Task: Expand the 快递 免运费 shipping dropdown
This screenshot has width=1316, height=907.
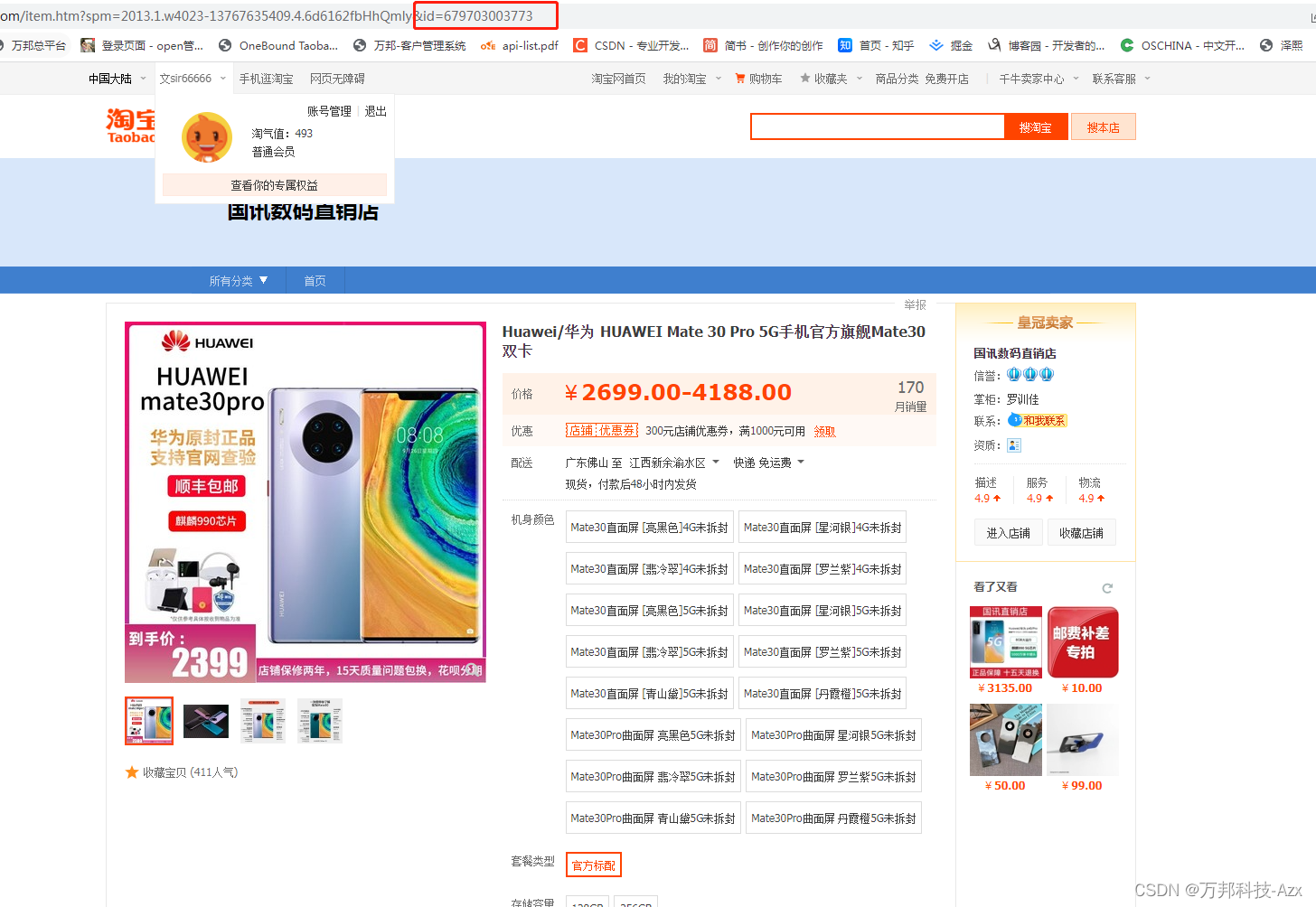Action: click(769, 463)
